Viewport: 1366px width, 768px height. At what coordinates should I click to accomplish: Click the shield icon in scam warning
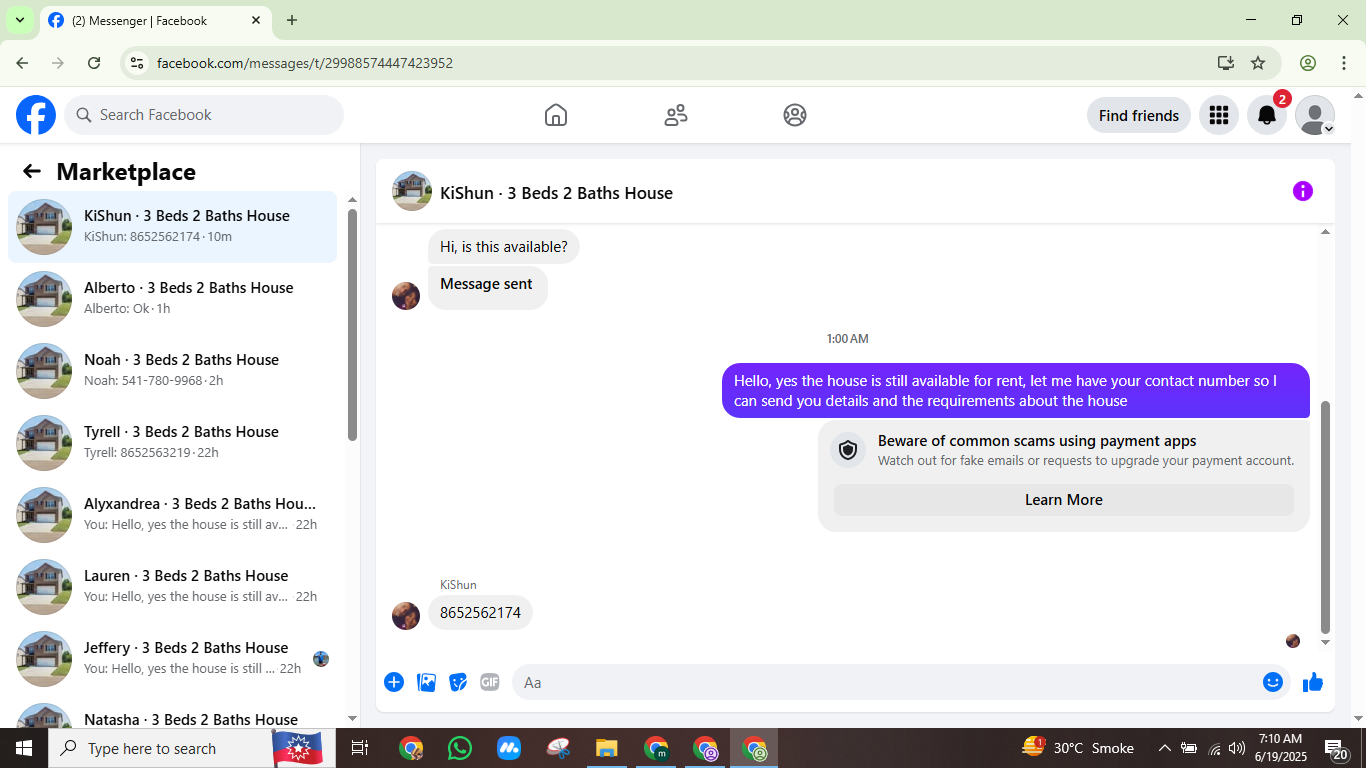(x=848, y=451)
